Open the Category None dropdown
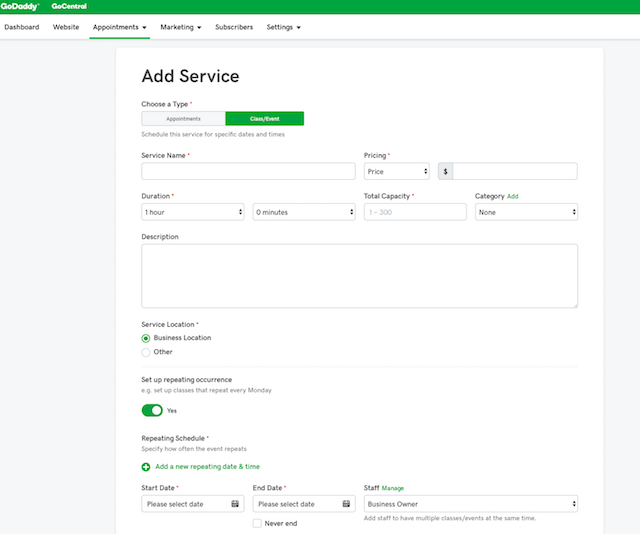 point(527,212)
